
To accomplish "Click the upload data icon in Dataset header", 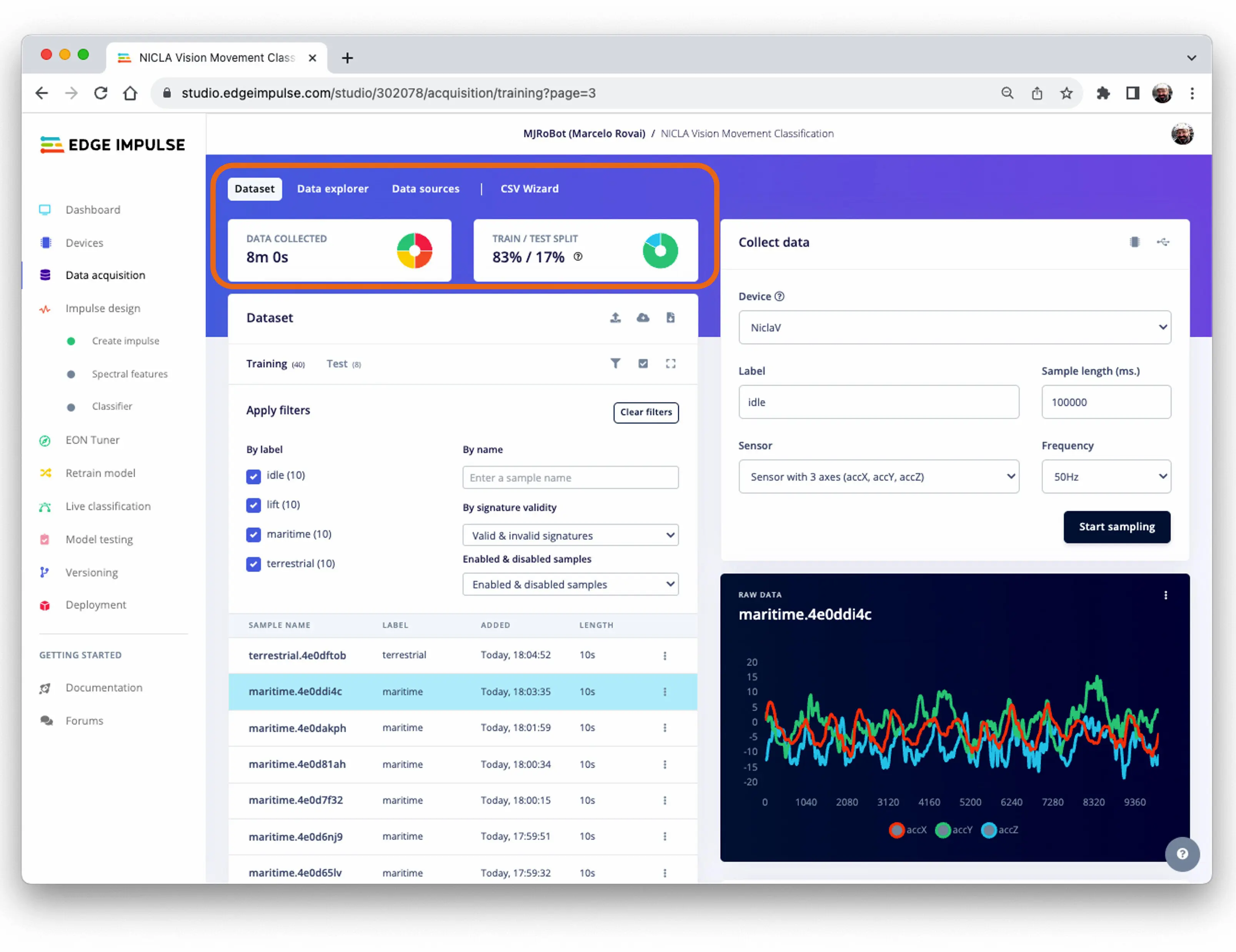I will coord(615,317).
